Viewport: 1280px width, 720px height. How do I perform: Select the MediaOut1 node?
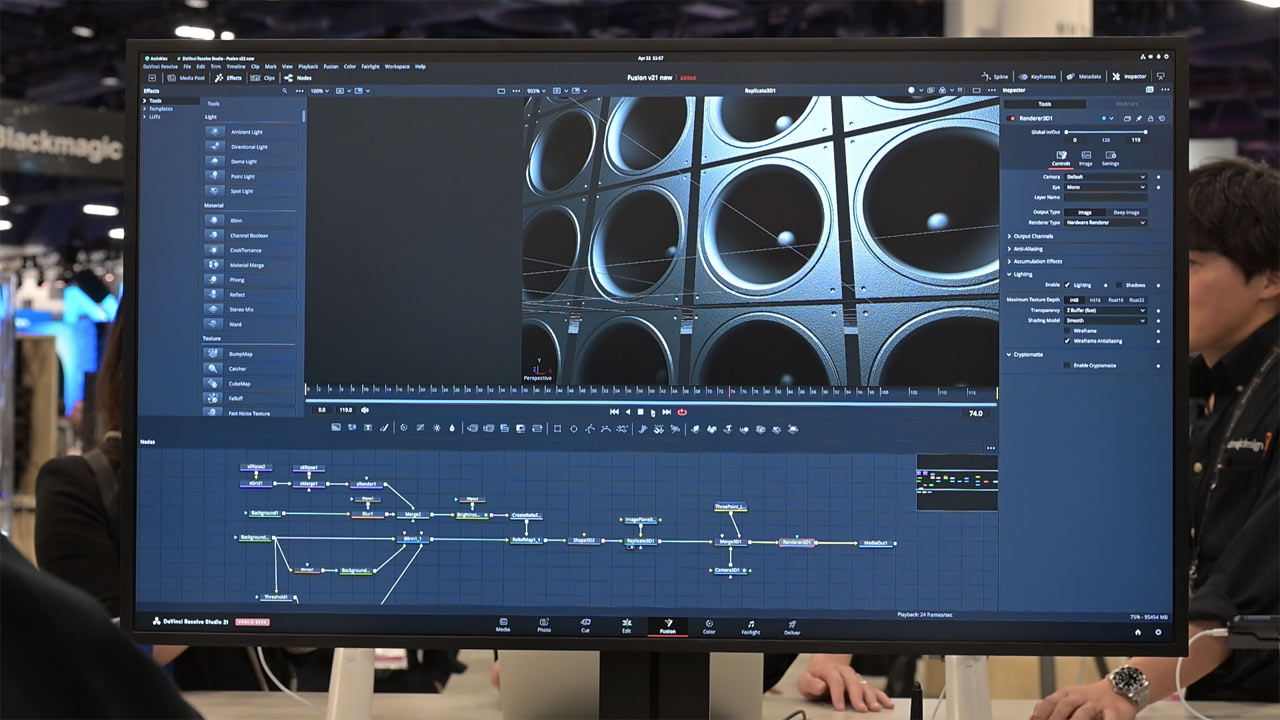click(877, 543)
